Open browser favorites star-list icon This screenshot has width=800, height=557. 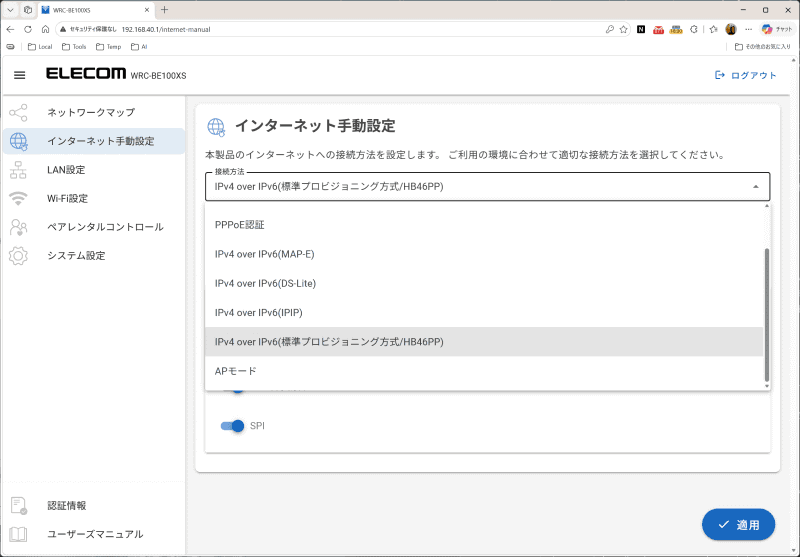pyautogui.click(x=713, y=30)
